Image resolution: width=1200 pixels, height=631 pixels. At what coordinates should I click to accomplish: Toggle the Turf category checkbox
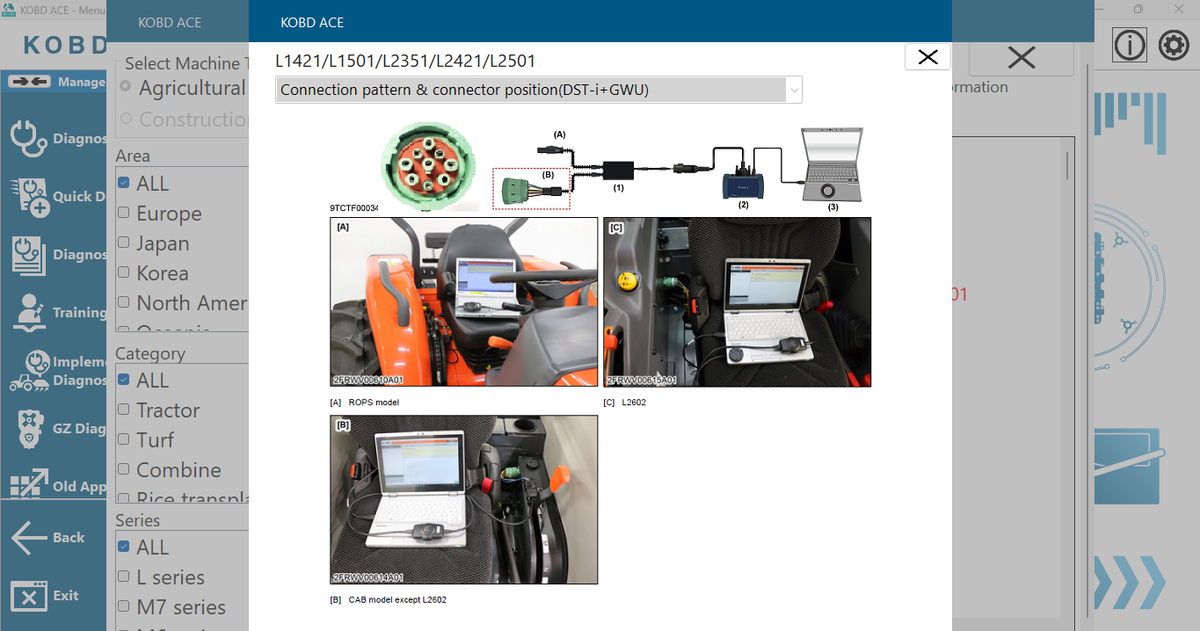click(124, 439)
